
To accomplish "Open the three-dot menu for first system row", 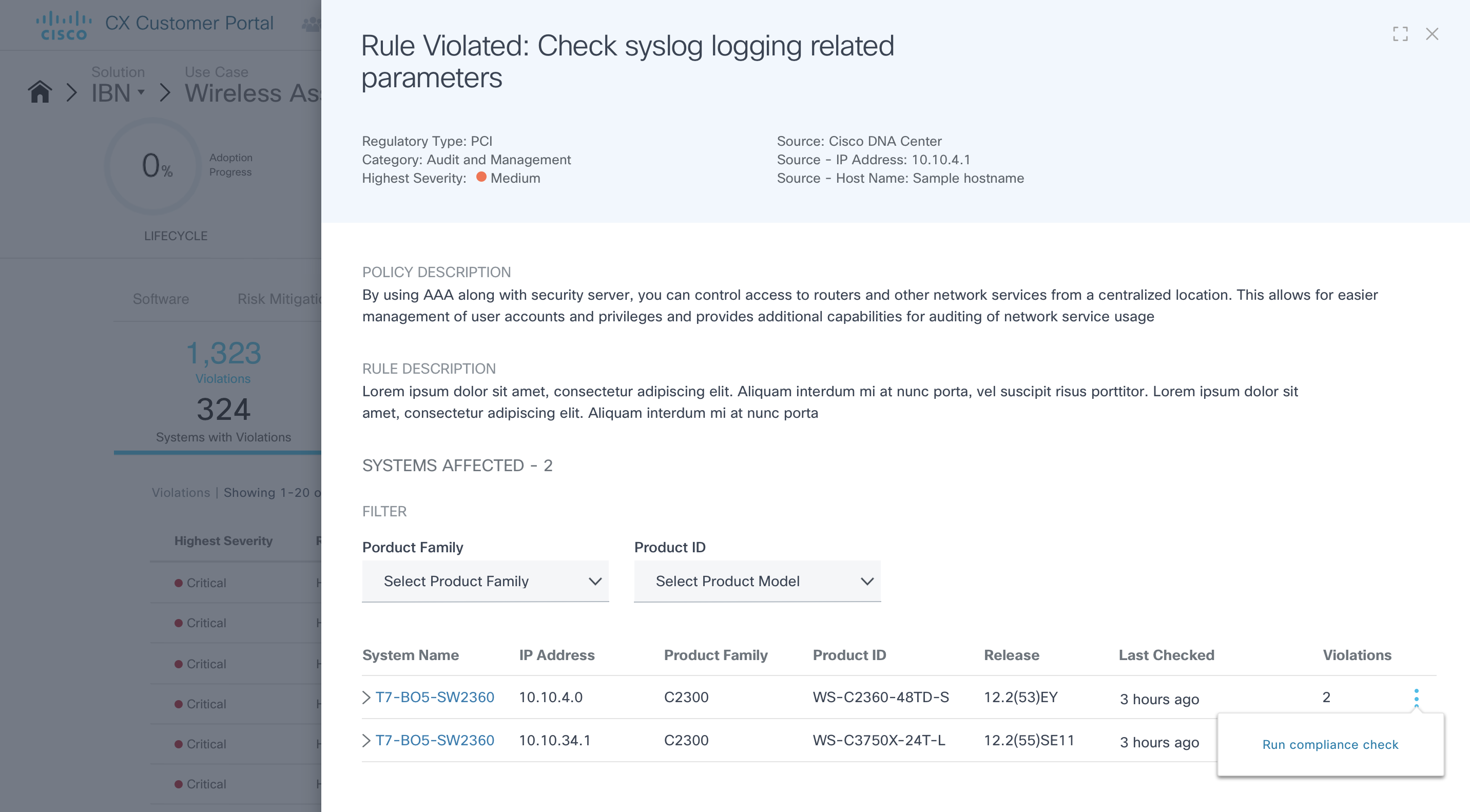I will [x=1416, y=698].
